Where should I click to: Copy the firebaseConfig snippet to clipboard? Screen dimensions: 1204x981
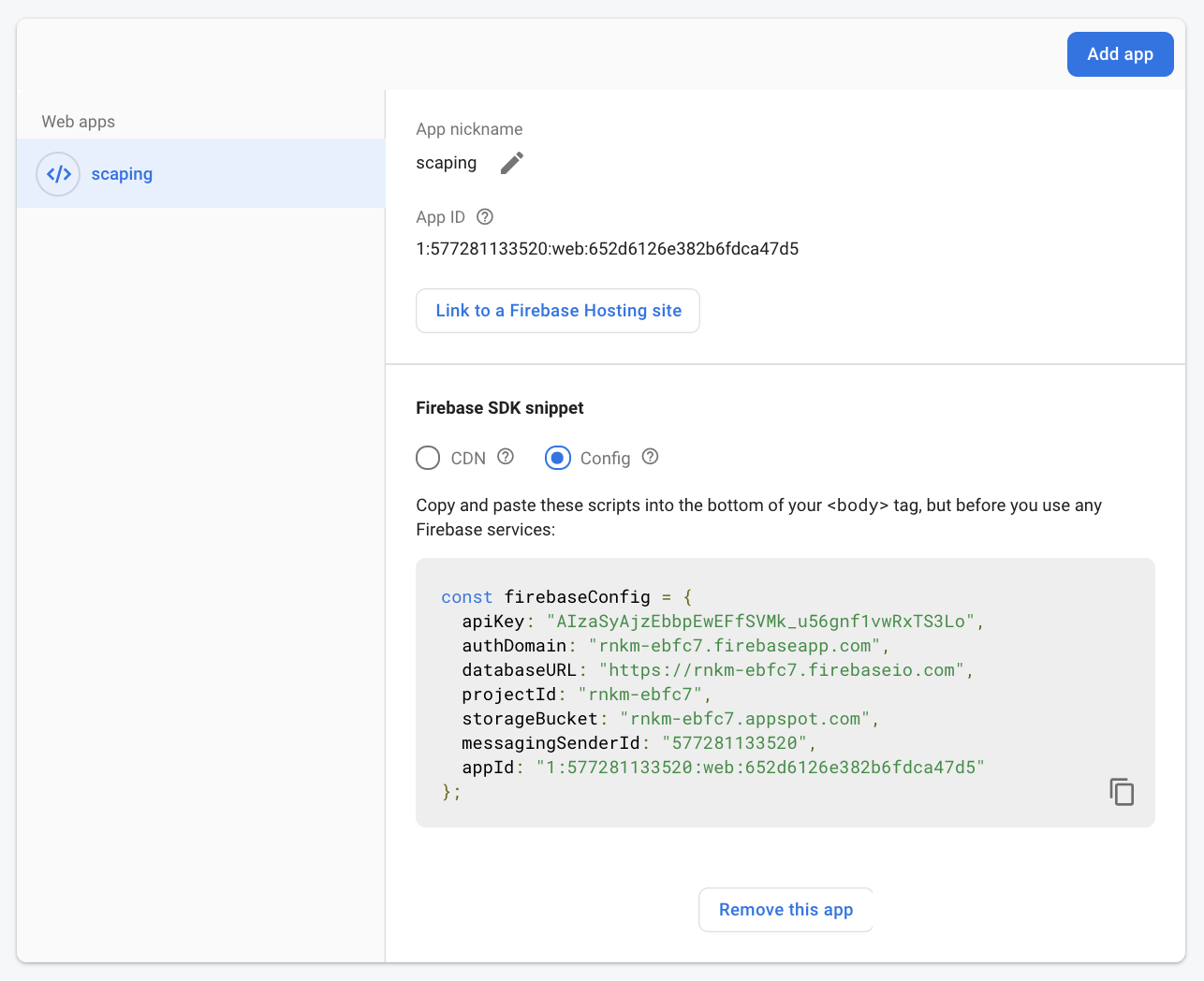click(1122, 792)
